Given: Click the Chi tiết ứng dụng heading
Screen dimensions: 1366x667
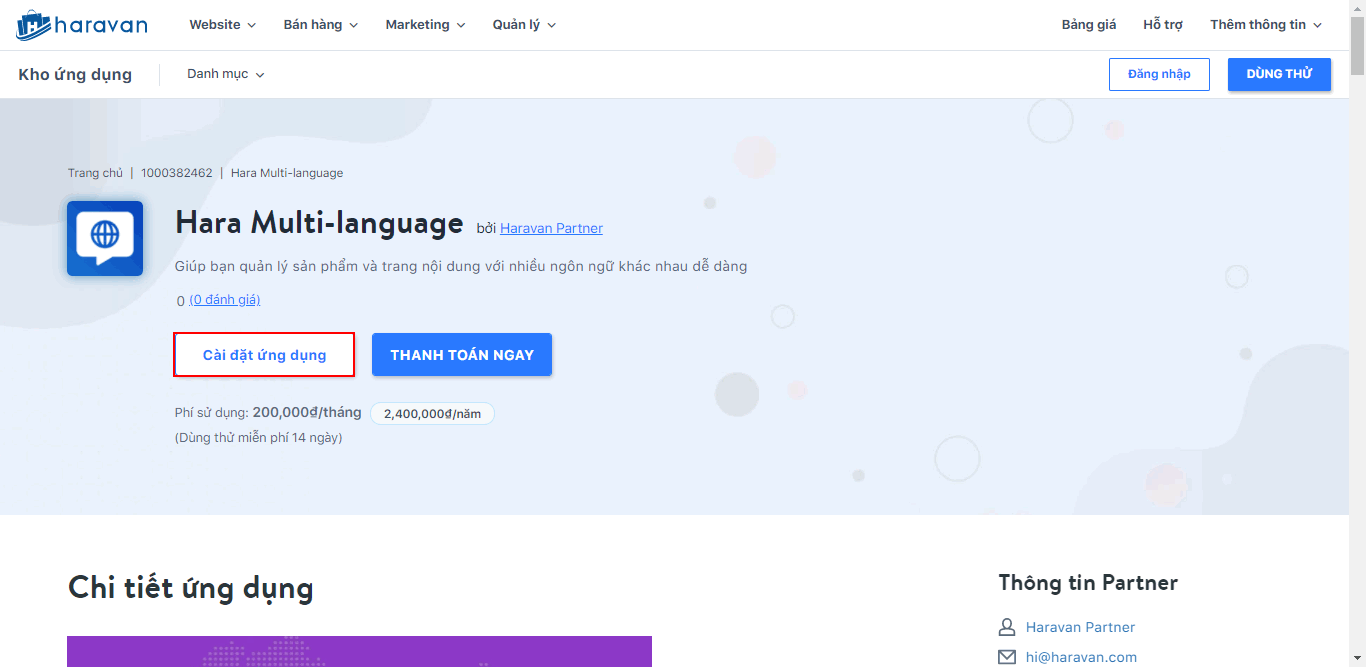Looking at the screenshot, I should (191, 588).
